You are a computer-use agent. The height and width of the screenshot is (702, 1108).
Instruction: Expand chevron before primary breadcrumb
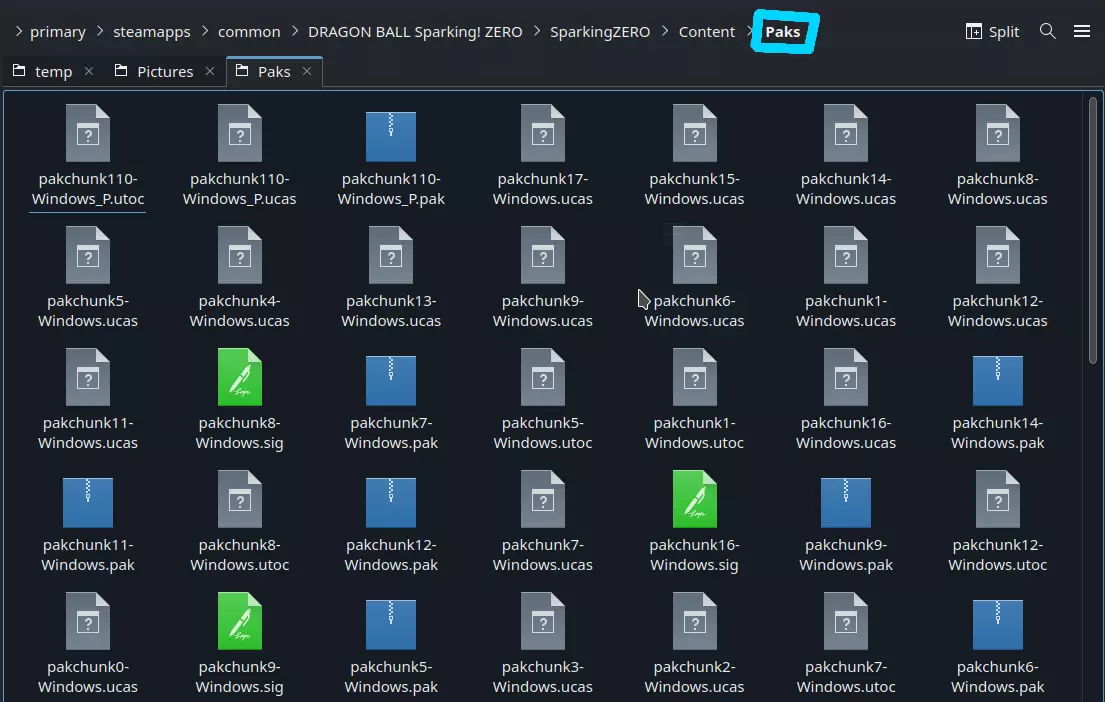point(18,31)
